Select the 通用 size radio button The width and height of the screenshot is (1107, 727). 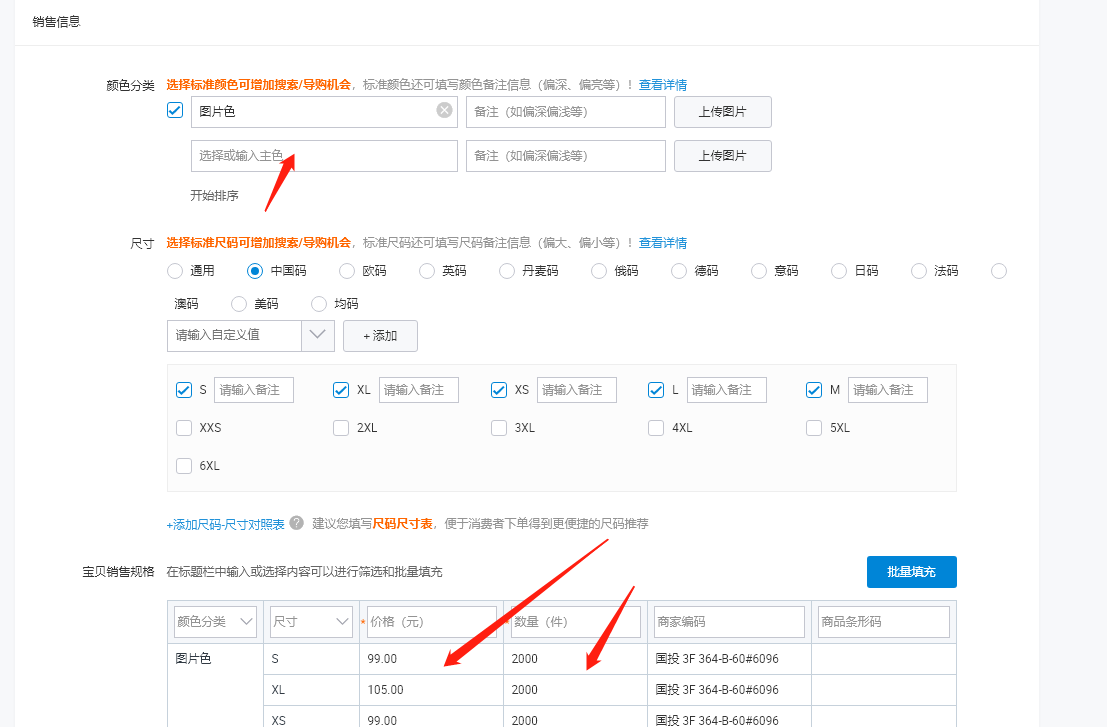coord(175,271)
